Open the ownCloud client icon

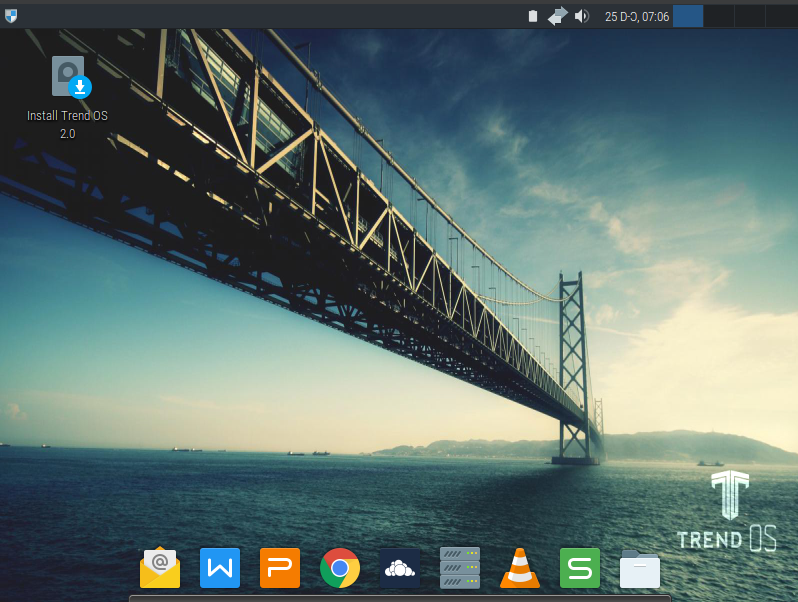click(400, 568)
